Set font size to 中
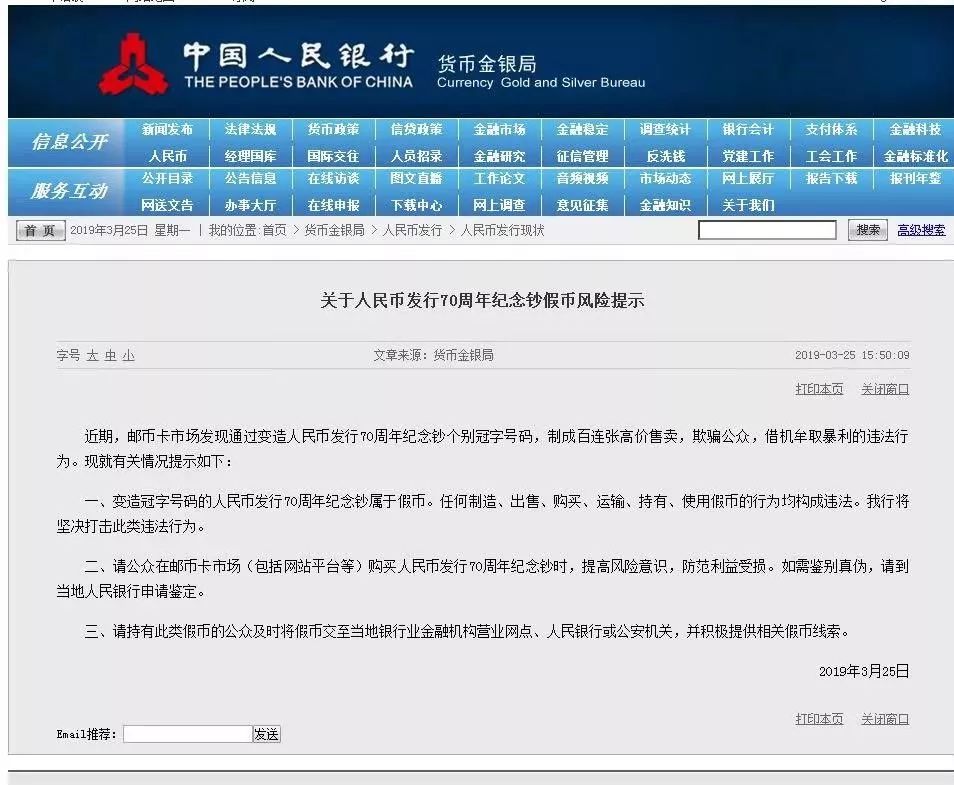The image size is (954, 785). point(110,355)
